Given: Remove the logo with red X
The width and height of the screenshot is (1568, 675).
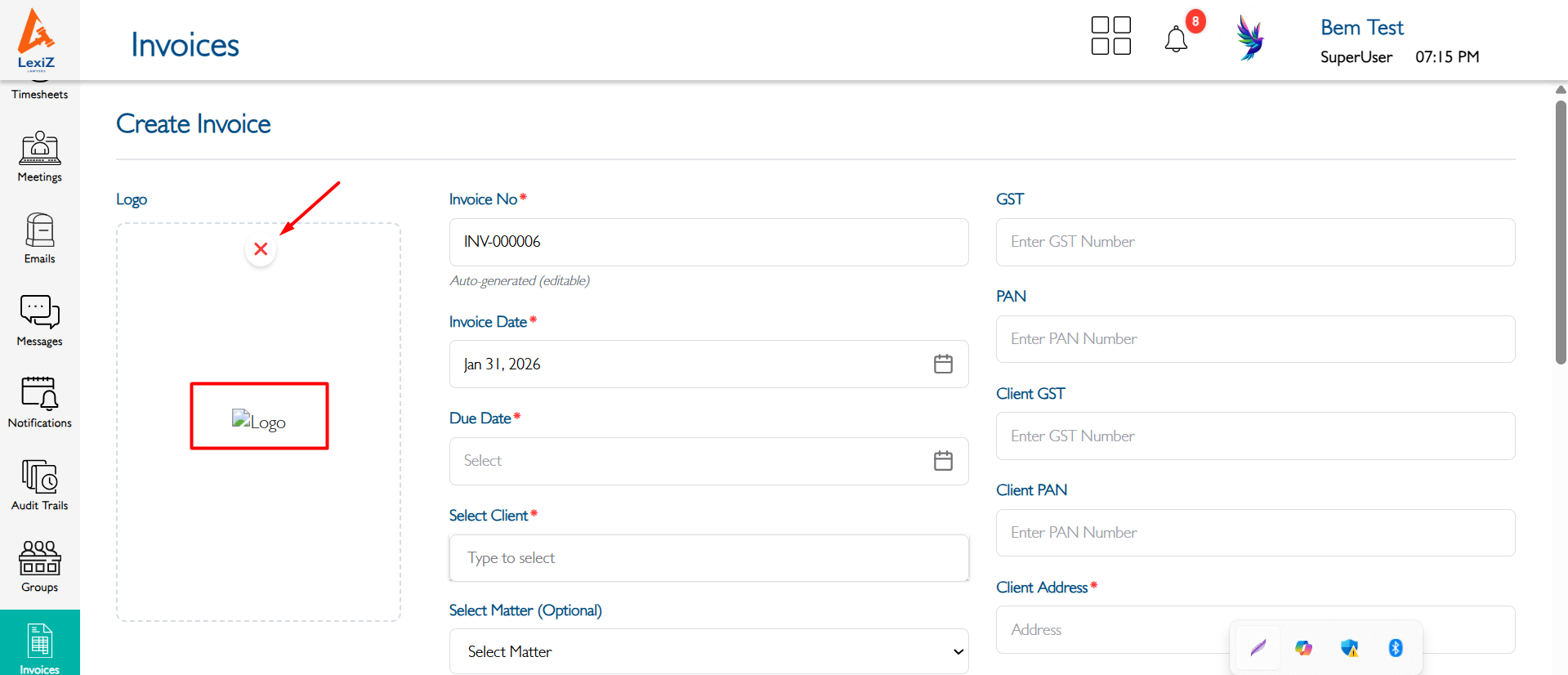Looking at the screenshot, I should tap(261, 249).
